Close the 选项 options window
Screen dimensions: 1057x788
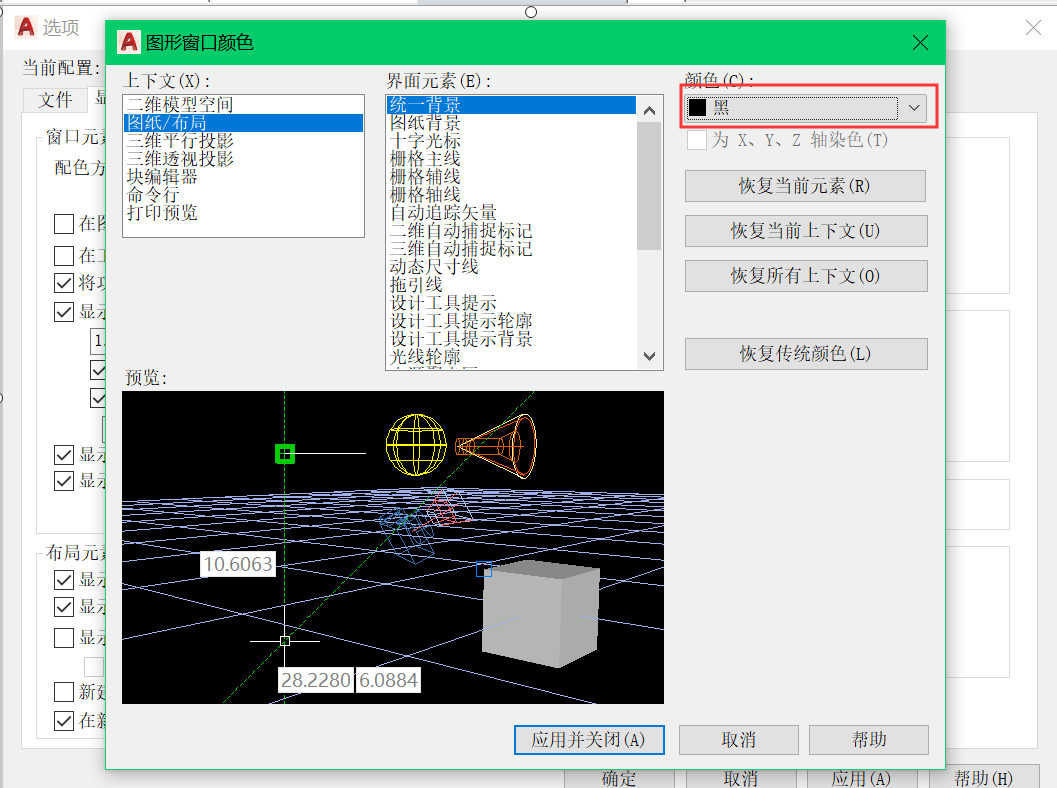click(1033, 28)
